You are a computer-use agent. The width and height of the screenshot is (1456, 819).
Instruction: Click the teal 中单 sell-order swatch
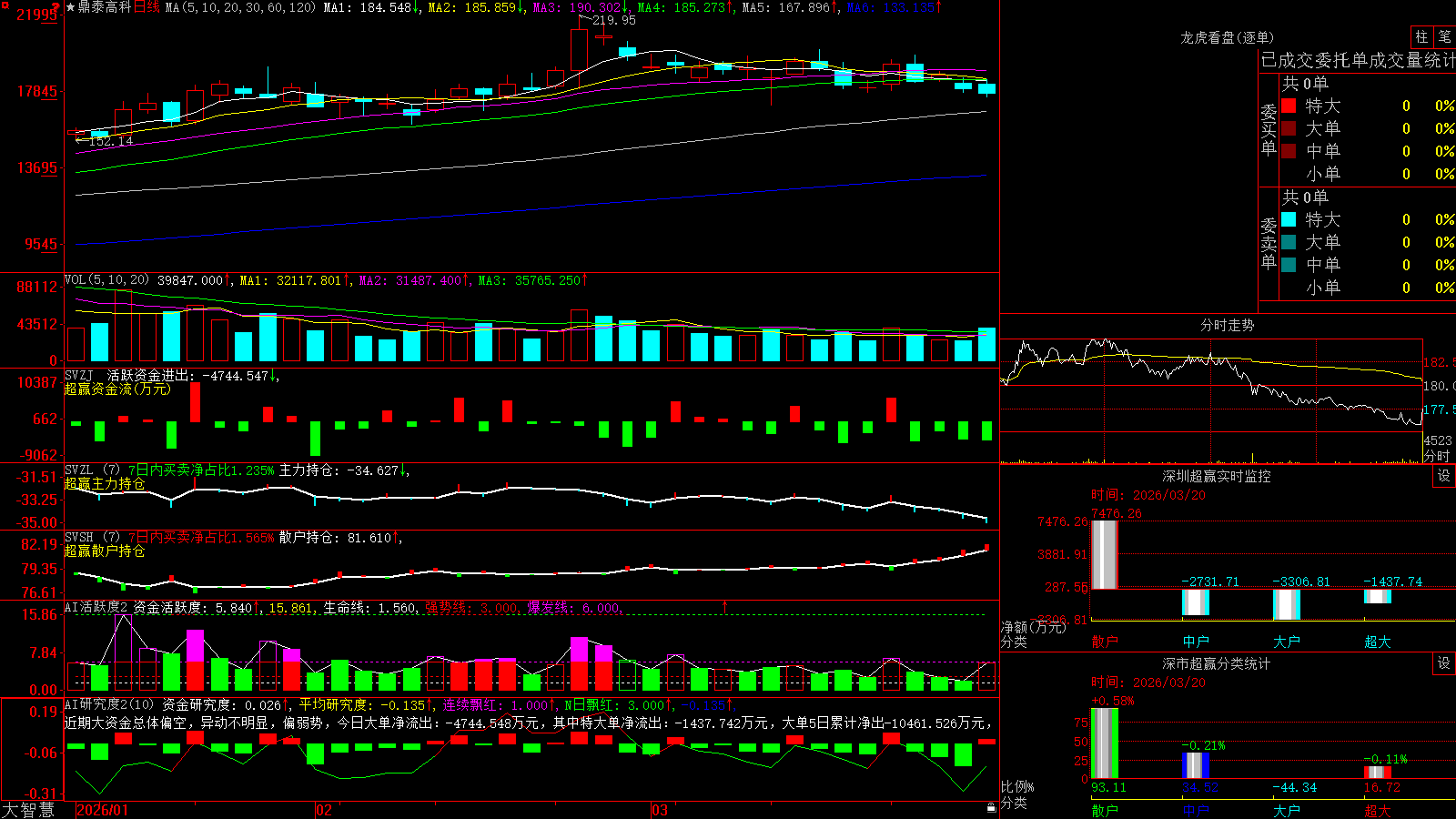click(1289, 265)
